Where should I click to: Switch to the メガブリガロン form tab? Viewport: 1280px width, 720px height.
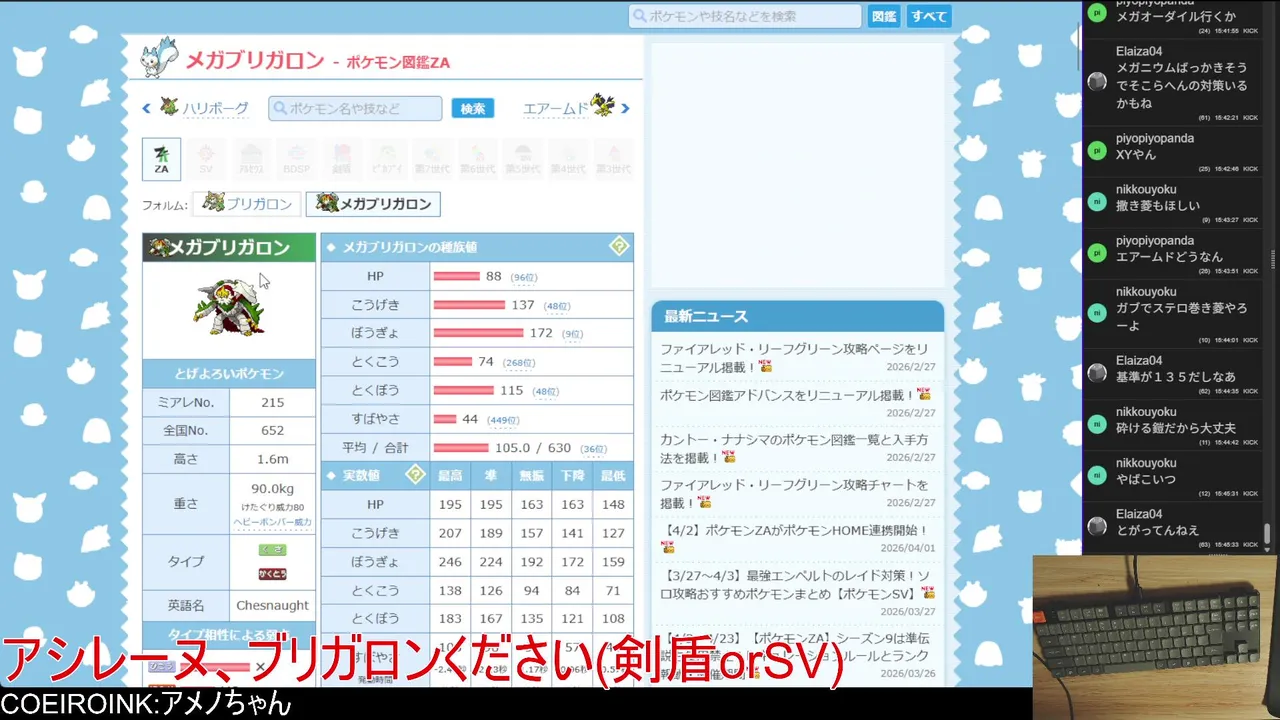click(x=373, y=204)
